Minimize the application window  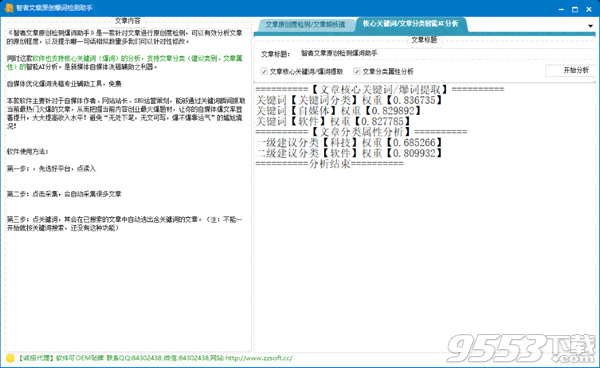tap(561, 9)
